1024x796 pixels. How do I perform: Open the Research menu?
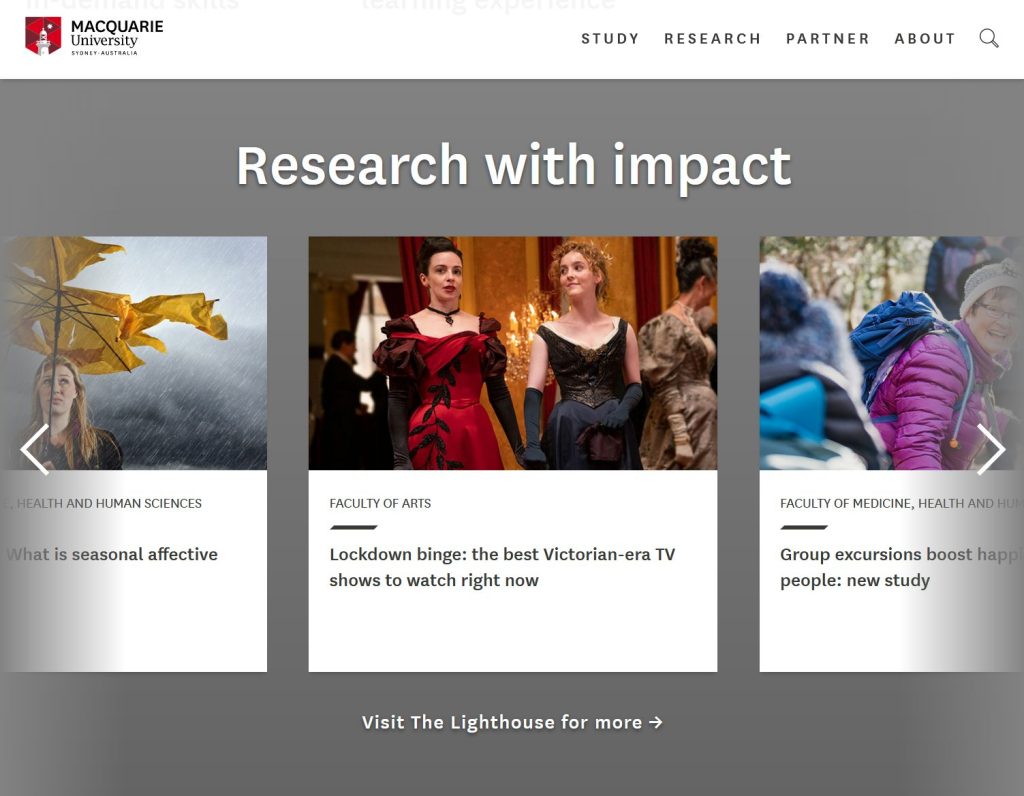pos(712,39)
